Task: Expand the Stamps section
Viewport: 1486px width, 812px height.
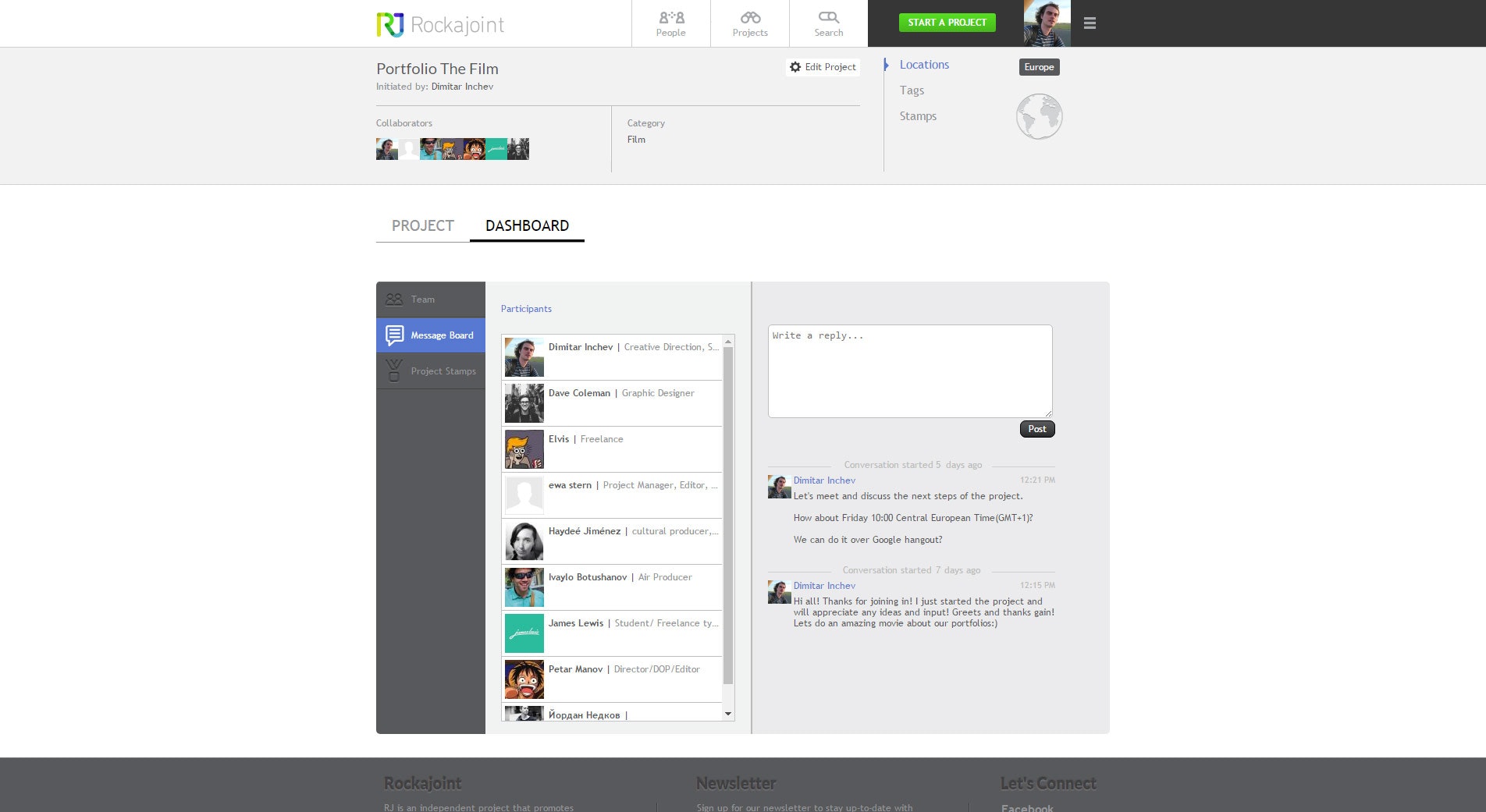Action: [918, 116]
